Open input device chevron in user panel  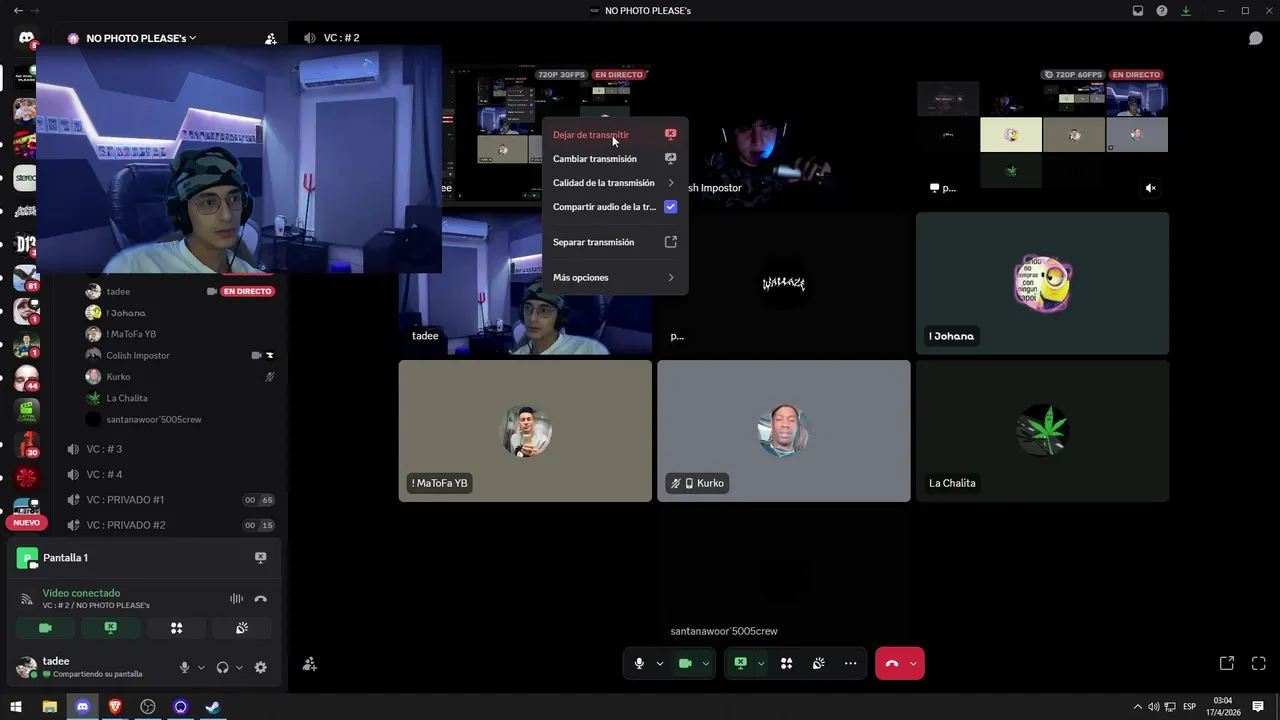[201, 667]
